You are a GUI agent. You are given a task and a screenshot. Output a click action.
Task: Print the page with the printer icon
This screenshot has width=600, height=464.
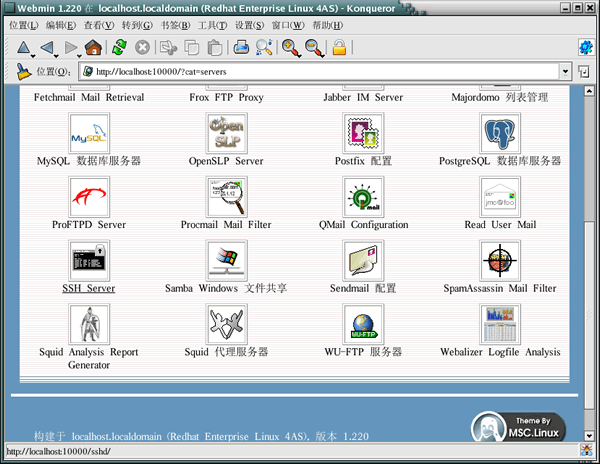[x=241, y=47]
